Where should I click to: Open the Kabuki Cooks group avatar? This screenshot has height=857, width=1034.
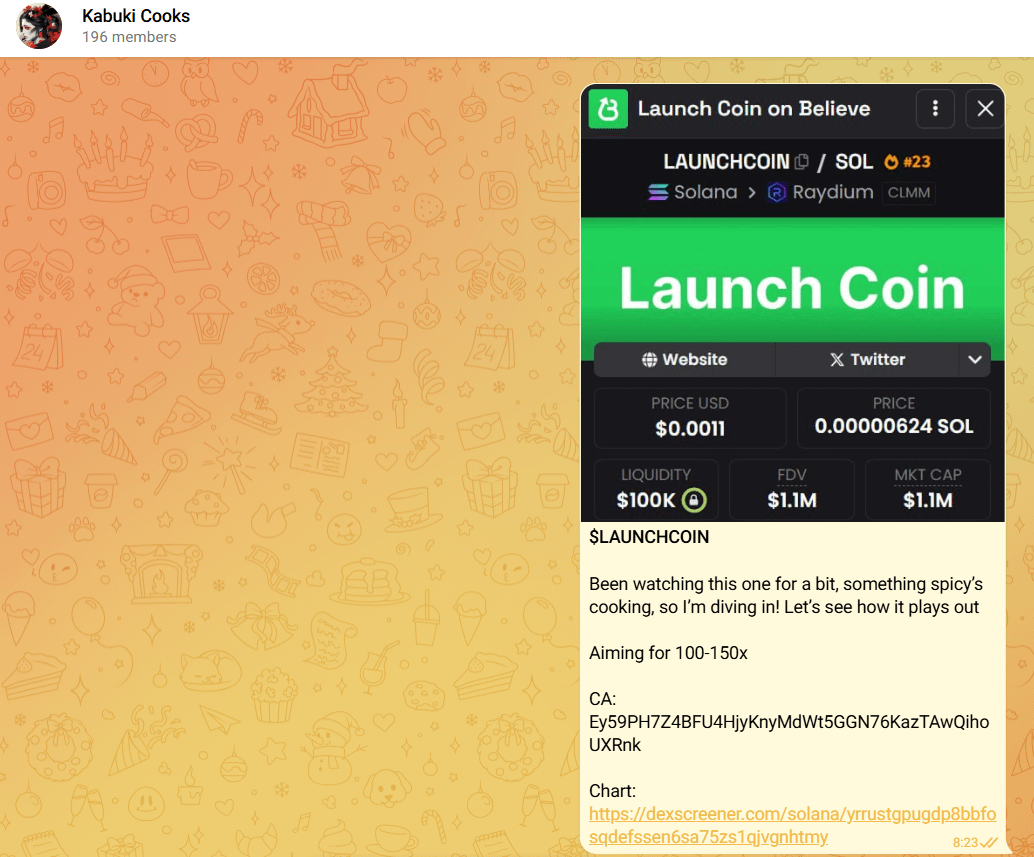coord(39,26)
